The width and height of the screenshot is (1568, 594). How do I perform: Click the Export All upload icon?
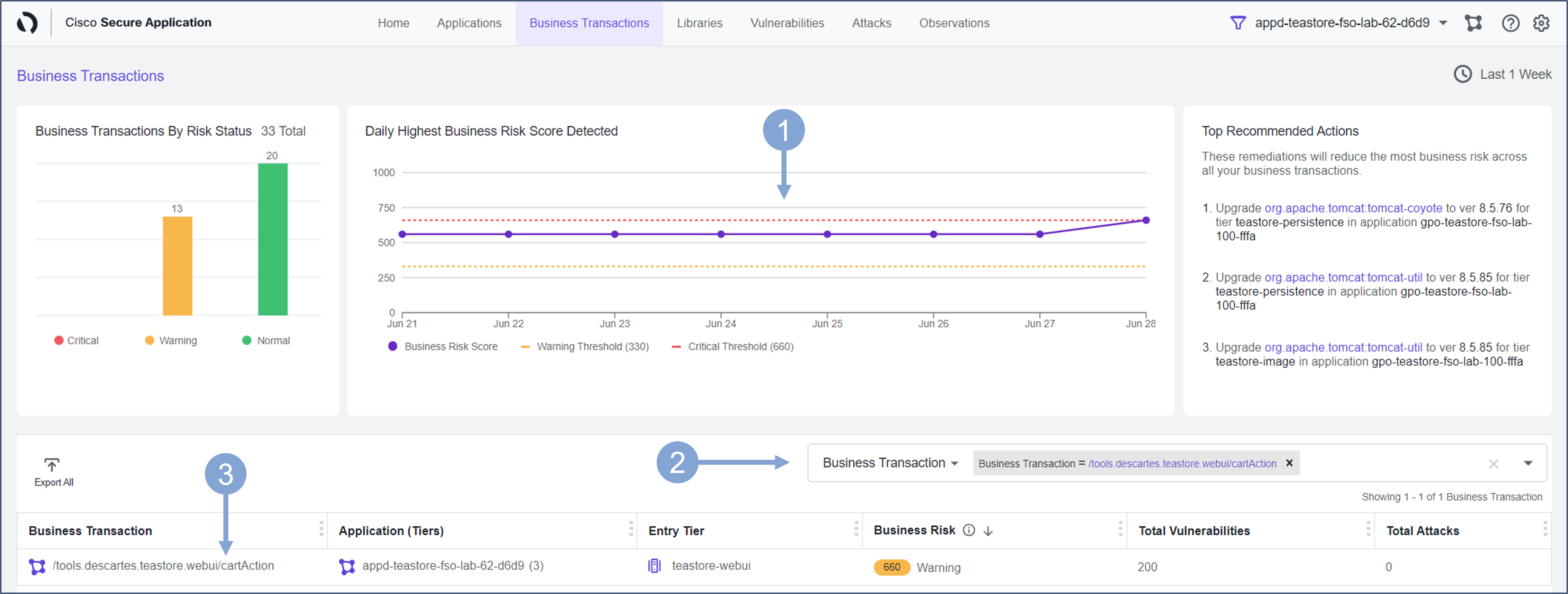pyautogui.click(x=52, y=466)
